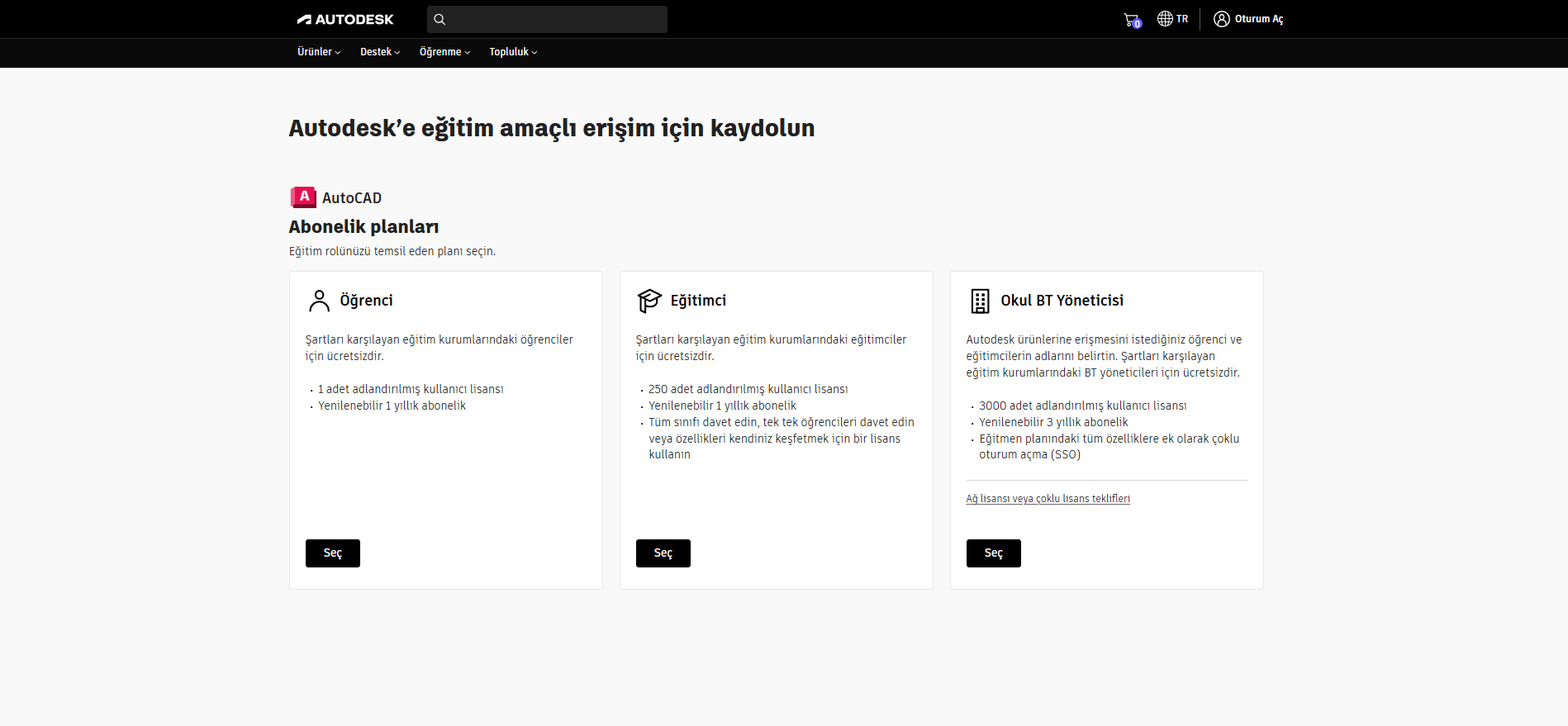Image resolution: width=1568 pixels, height=726 pixels.
Task: Click the Autodesk logo
Action: [x=345, y=19]
